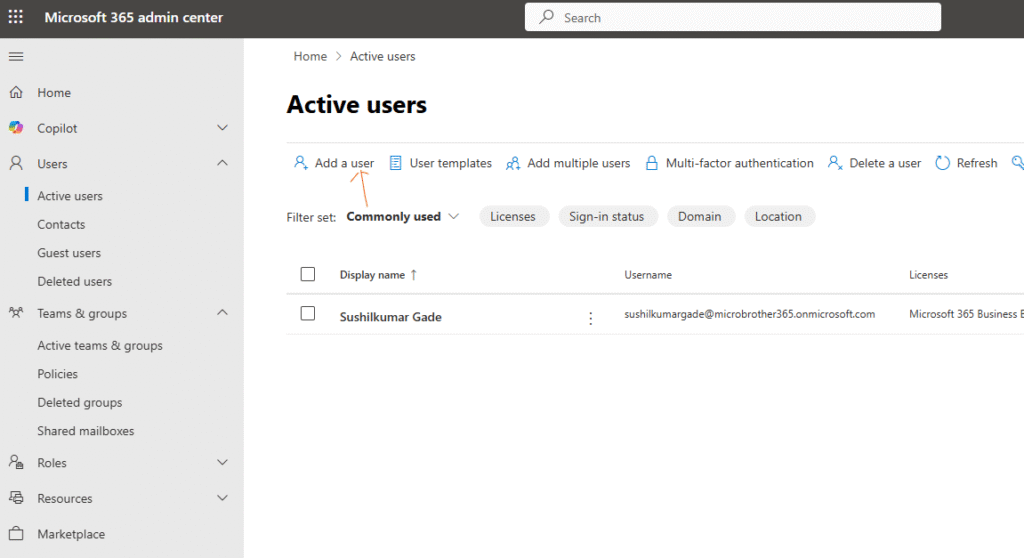Image resolution: width=1024 pixels, height=558 pixels.
Task: Collapse the navigation hamburger menu
Action: pyautogui.click(x=16, y=56)
